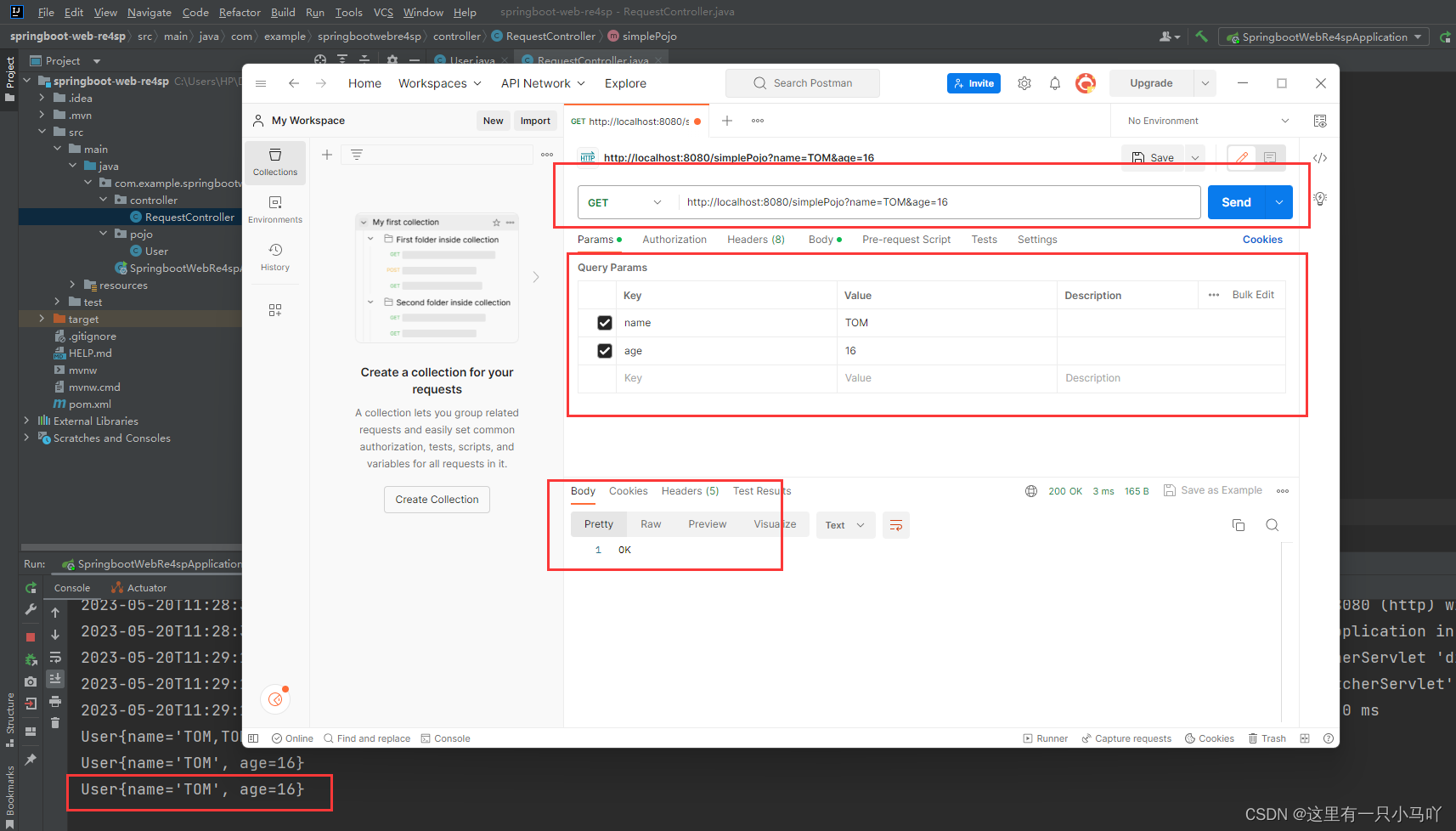Open the Save button dropdown arrow
Viewport: 1456px width, 831px height.
(x=1195, y=158)
